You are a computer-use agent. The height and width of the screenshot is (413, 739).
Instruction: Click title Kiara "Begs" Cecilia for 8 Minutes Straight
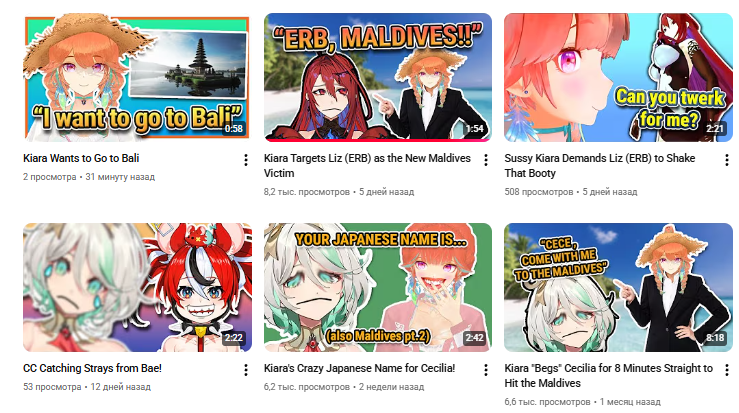coord(608,375)
